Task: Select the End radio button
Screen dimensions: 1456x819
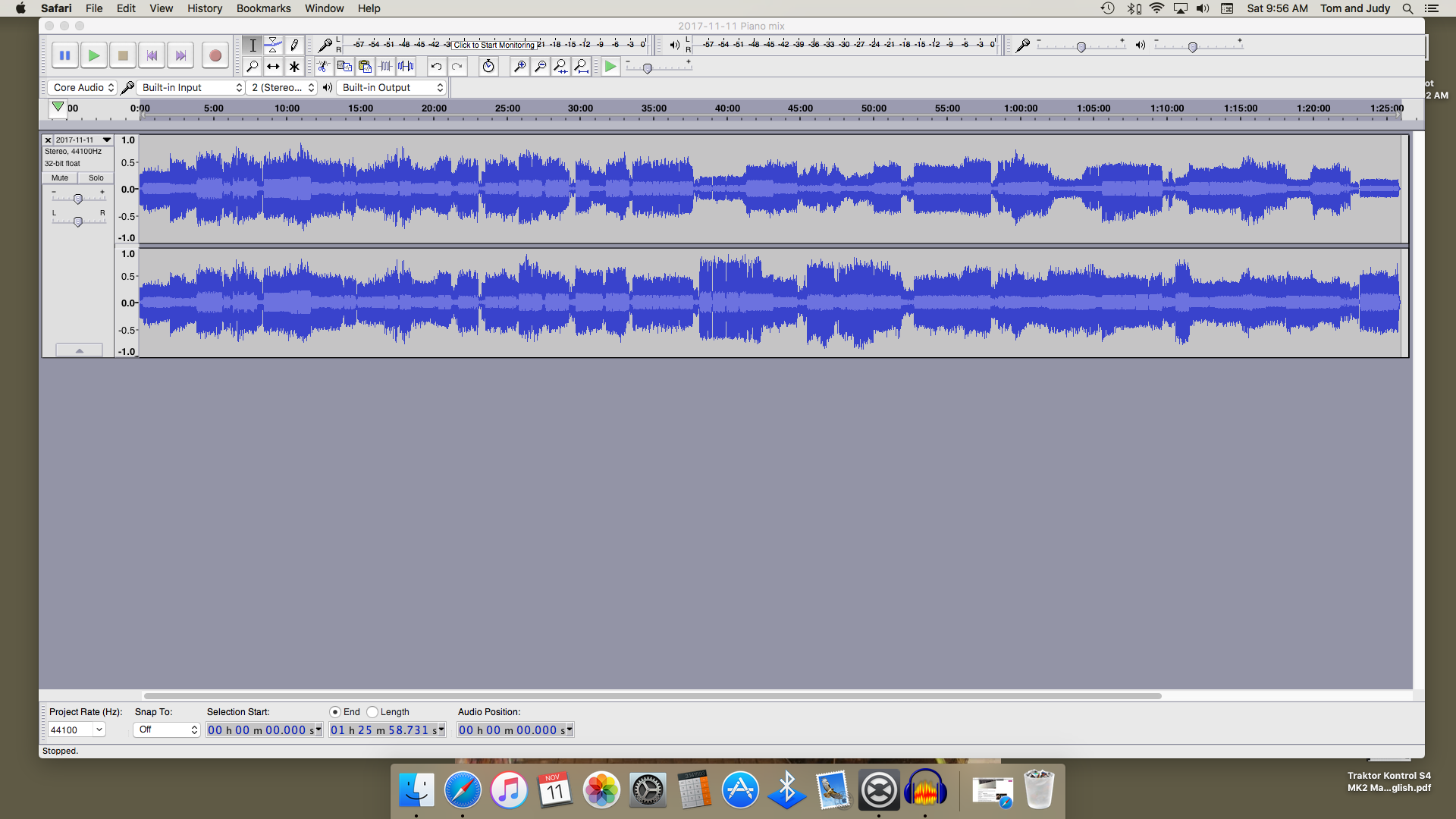Action: click(x=335, y=712)
